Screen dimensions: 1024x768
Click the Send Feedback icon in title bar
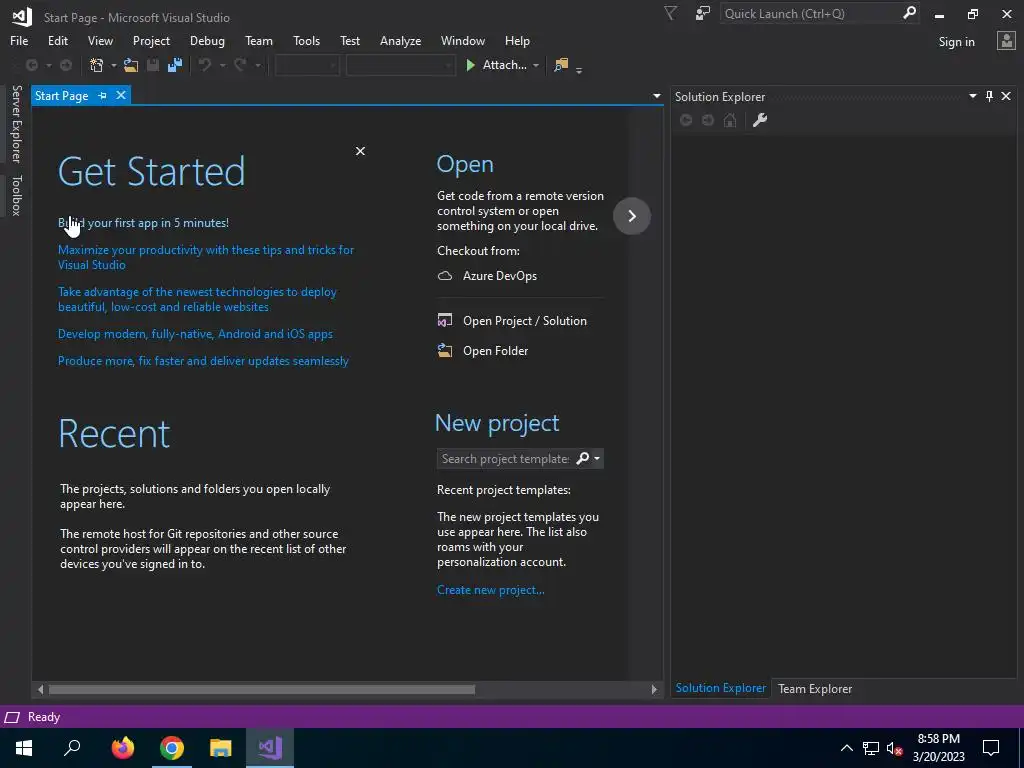pos(703,13)
